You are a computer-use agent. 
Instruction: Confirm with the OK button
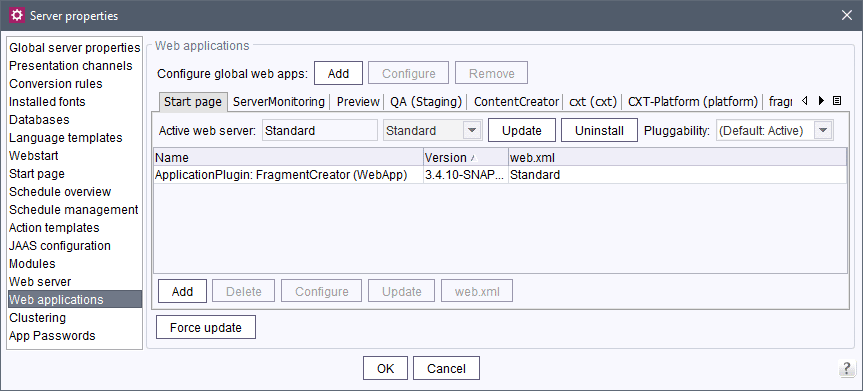click(x=385, y=368)
